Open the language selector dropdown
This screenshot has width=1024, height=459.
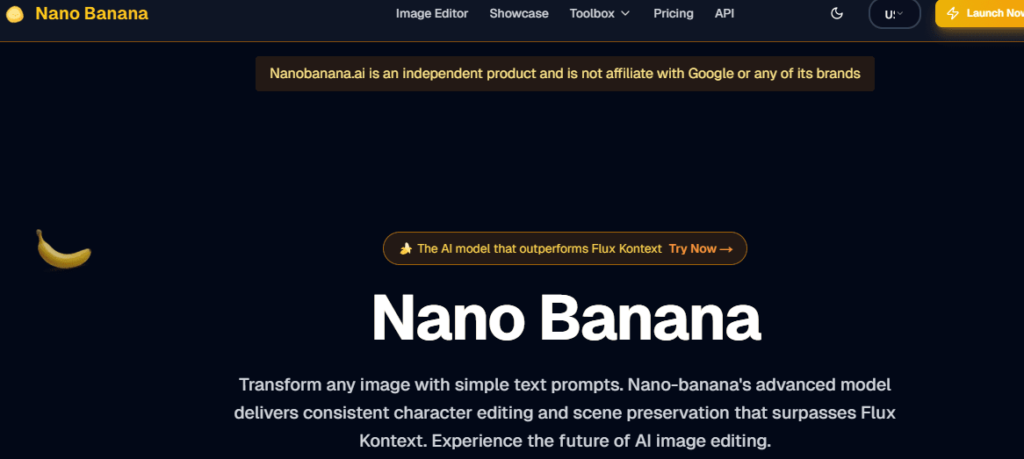(894, 14)
